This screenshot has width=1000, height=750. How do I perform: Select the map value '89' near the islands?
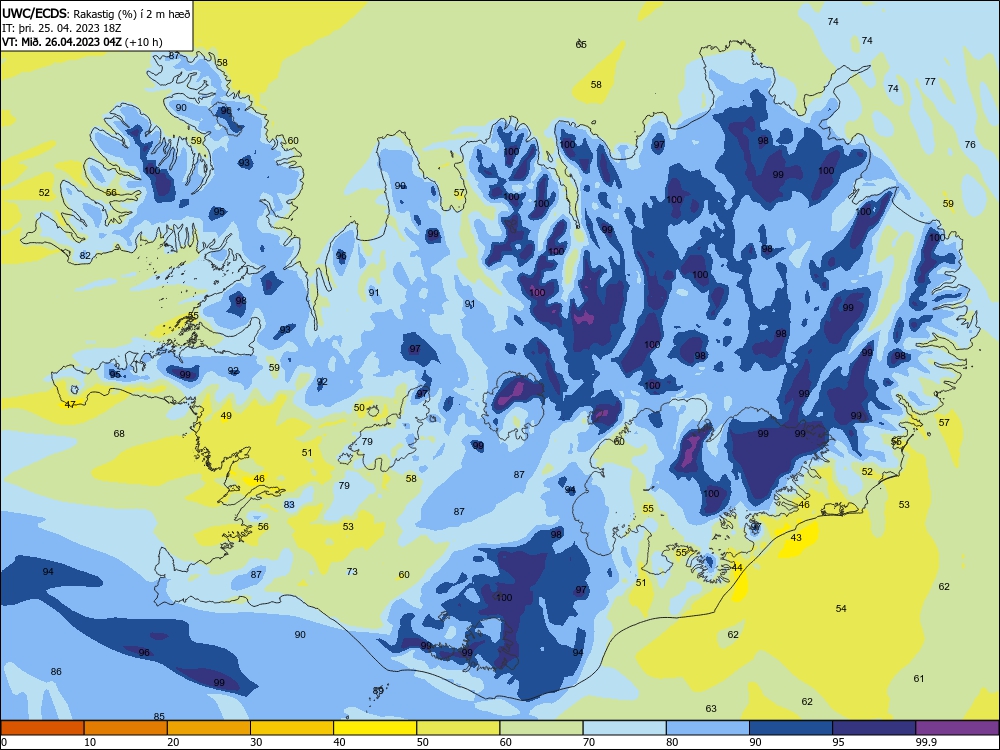378,691
